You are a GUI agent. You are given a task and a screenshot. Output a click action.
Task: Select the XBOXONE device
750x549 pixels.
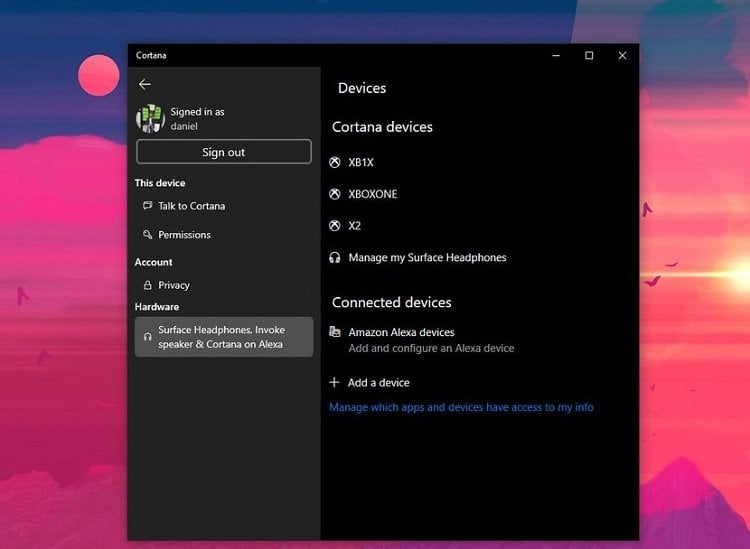pyautogui.click(x=364, y=194)
